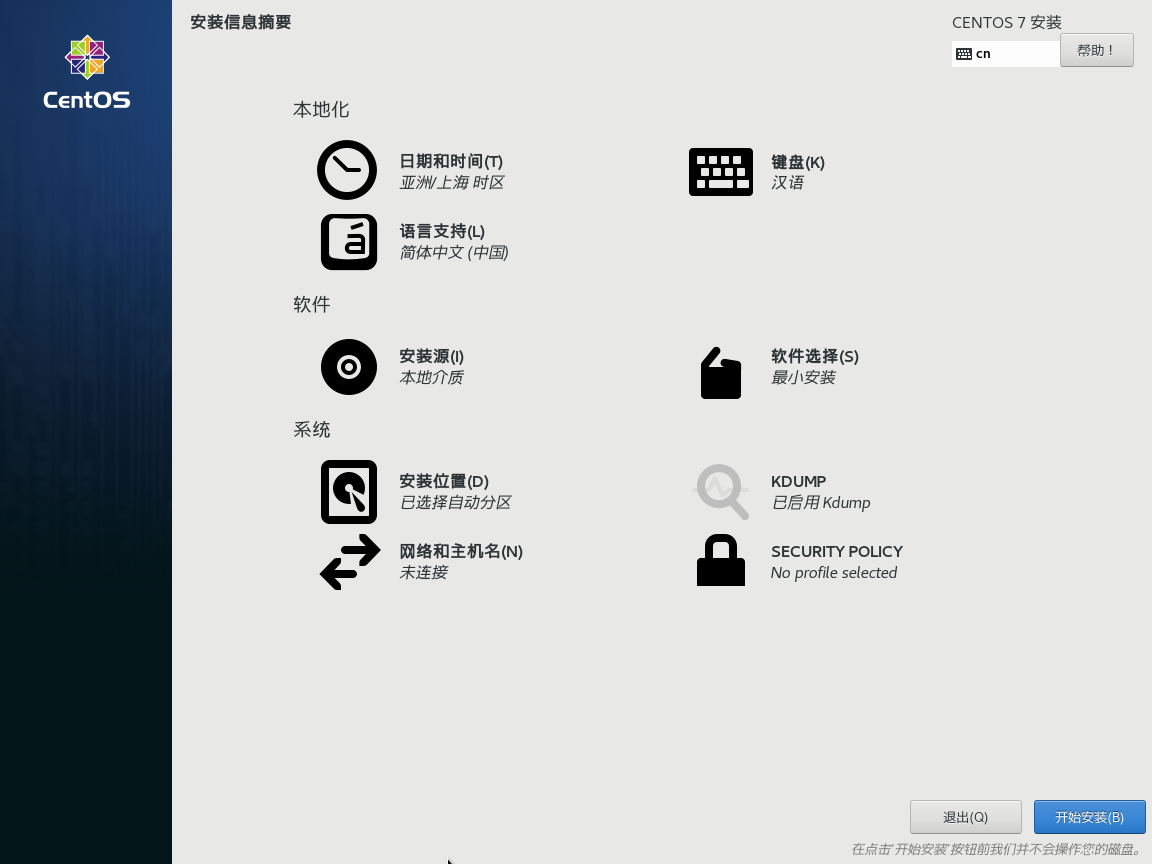Click the 帮助! help button

(1096, 50)
